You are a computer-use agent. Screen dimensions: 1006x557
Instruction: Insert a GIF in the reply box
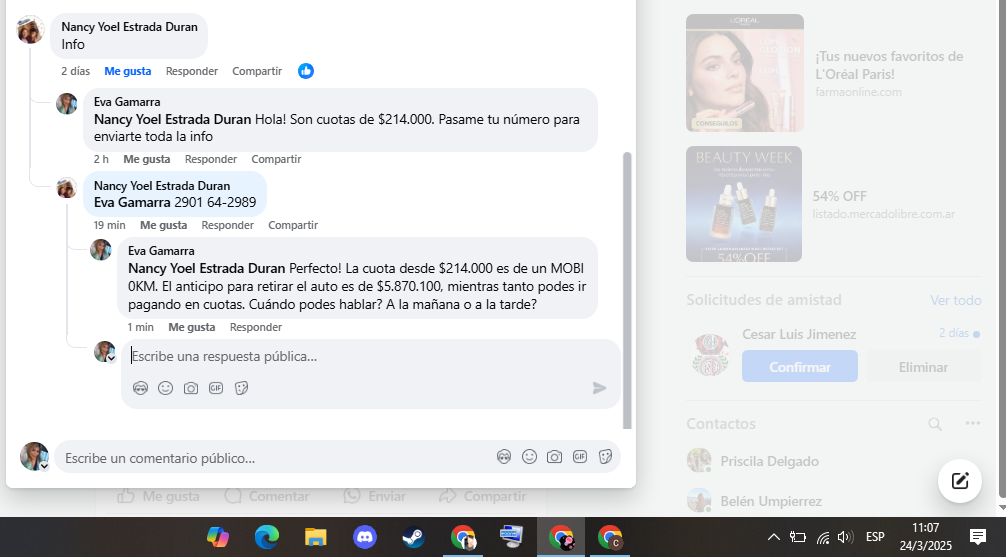coord(215,388)
